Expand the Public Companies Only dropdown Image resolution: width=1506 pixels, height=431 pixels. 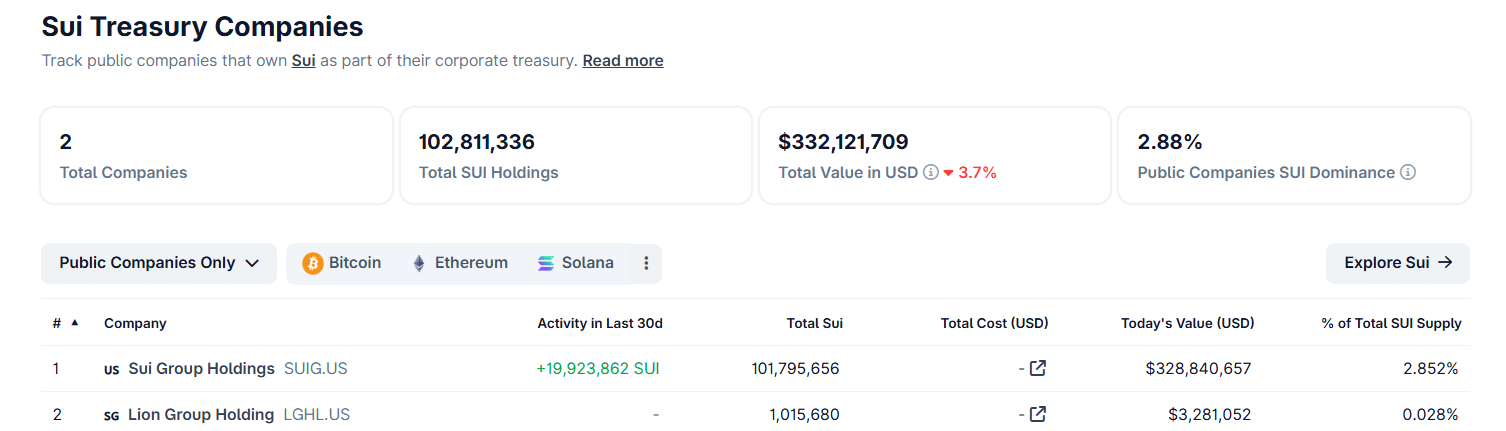pyautogui.click(x=159, y=263)
